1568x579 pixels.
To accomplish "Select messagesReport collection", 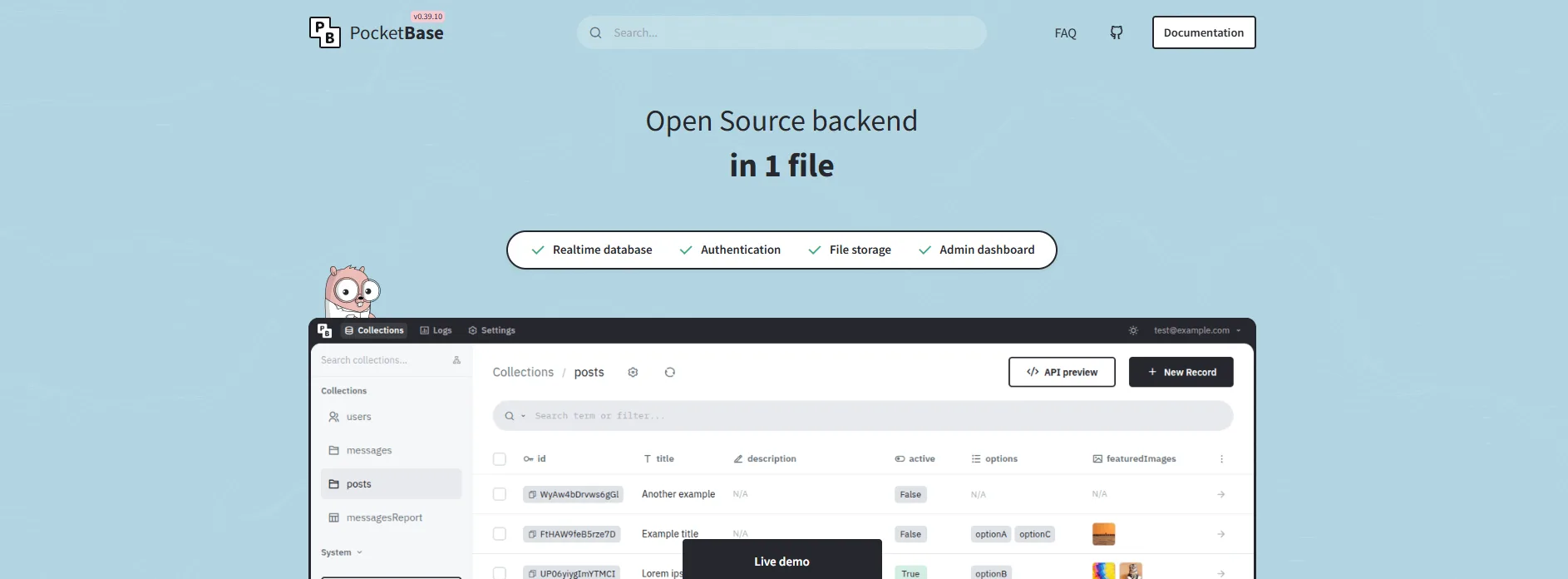I will pyautogui.click(x=391, y=517).
